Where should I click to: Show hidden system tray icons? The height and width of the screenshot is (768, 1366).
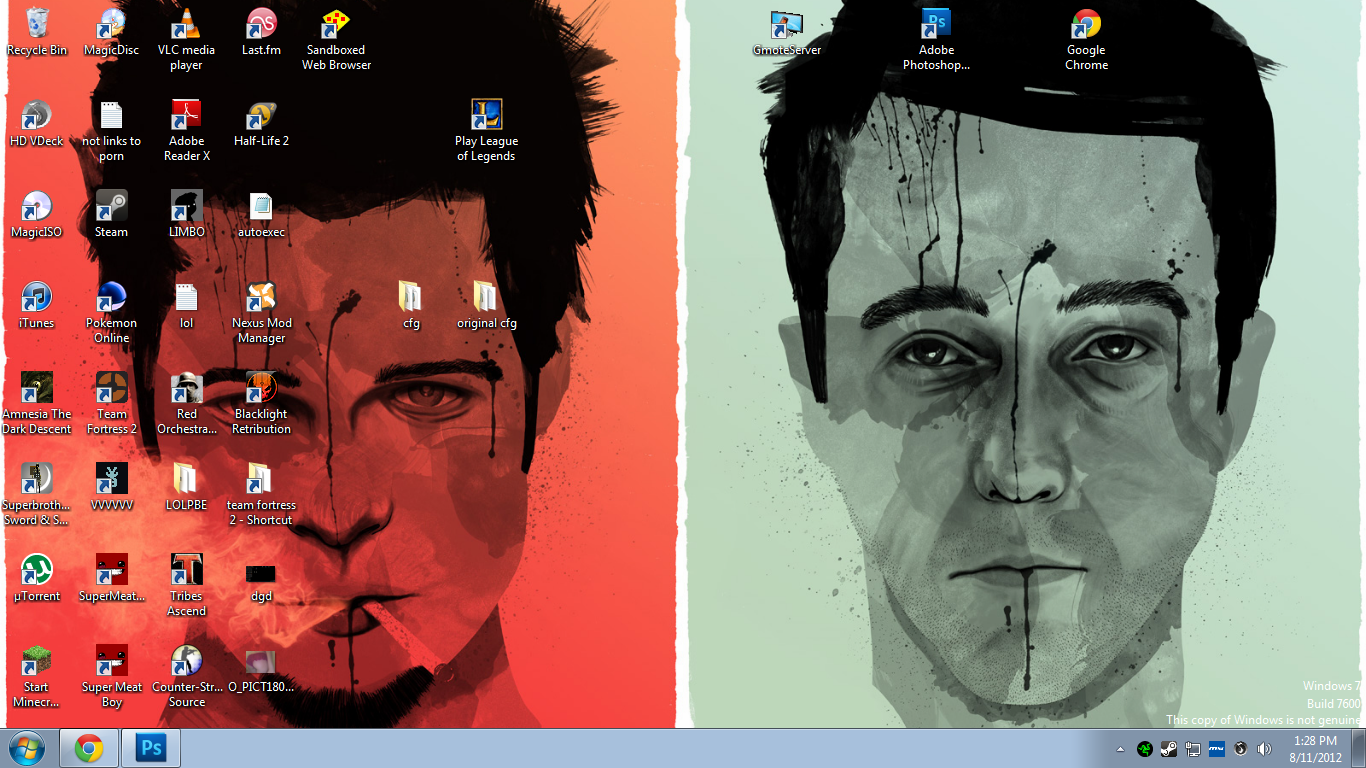[x=1120, y=749]
